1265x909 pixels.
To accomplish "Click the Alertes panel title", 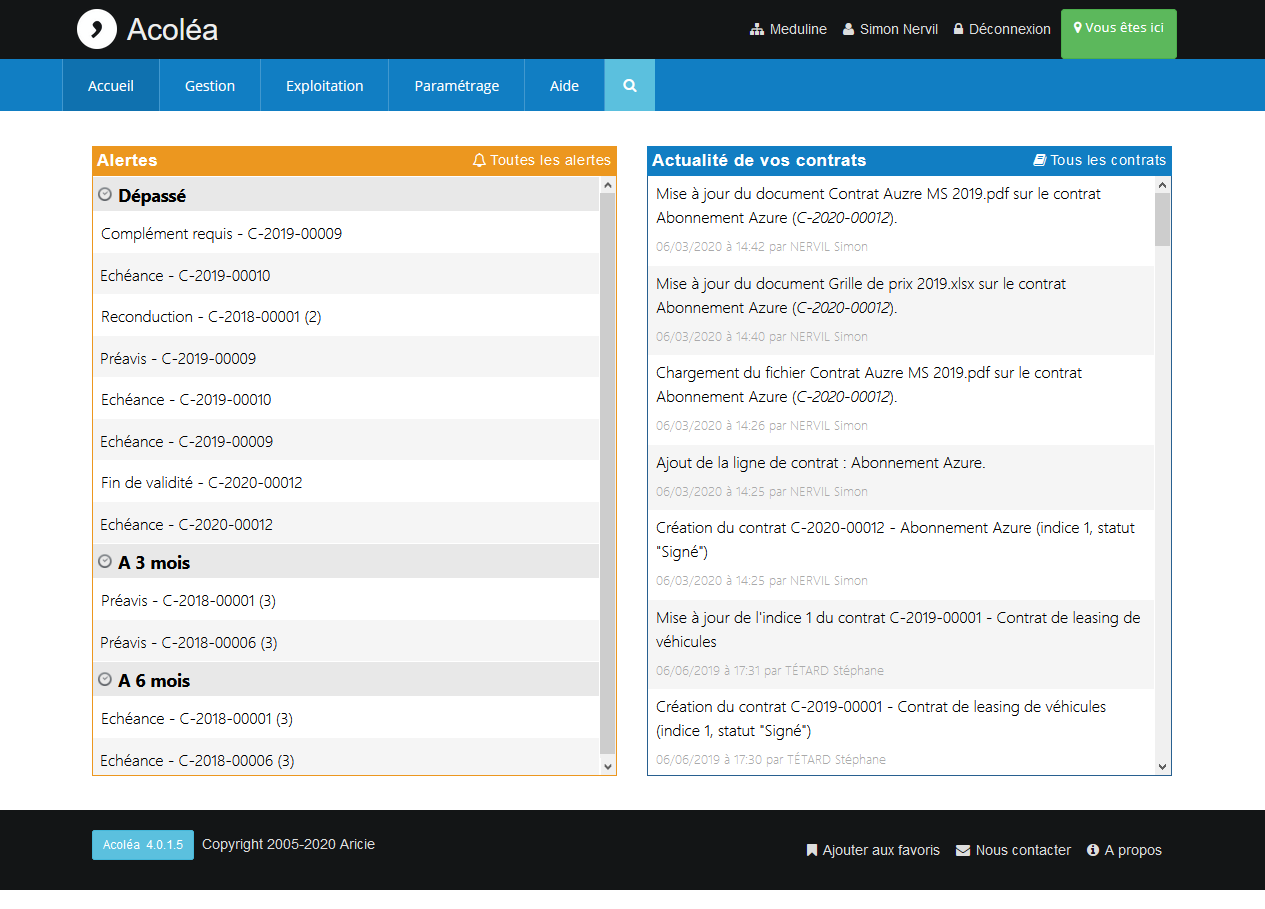I will click(x=127, y=160).
